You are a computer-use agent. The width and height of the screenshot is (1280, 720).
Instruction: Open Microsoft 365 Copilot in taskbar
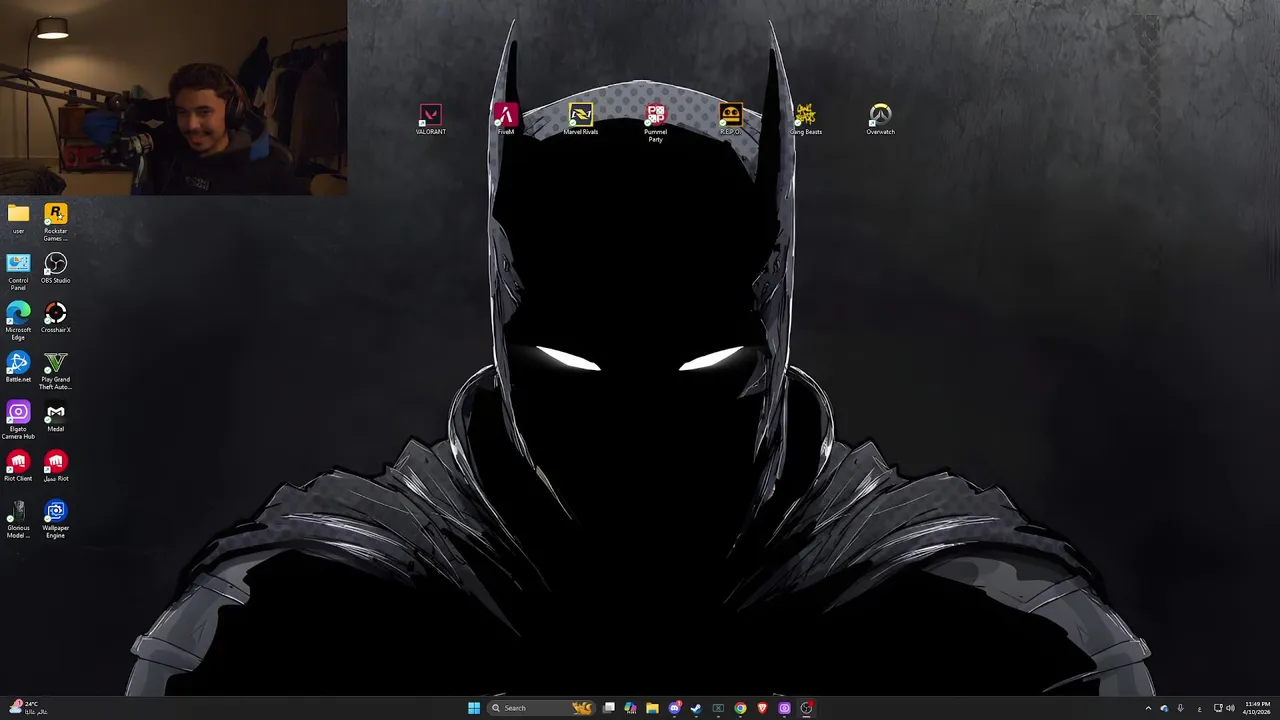click(630, 708)
